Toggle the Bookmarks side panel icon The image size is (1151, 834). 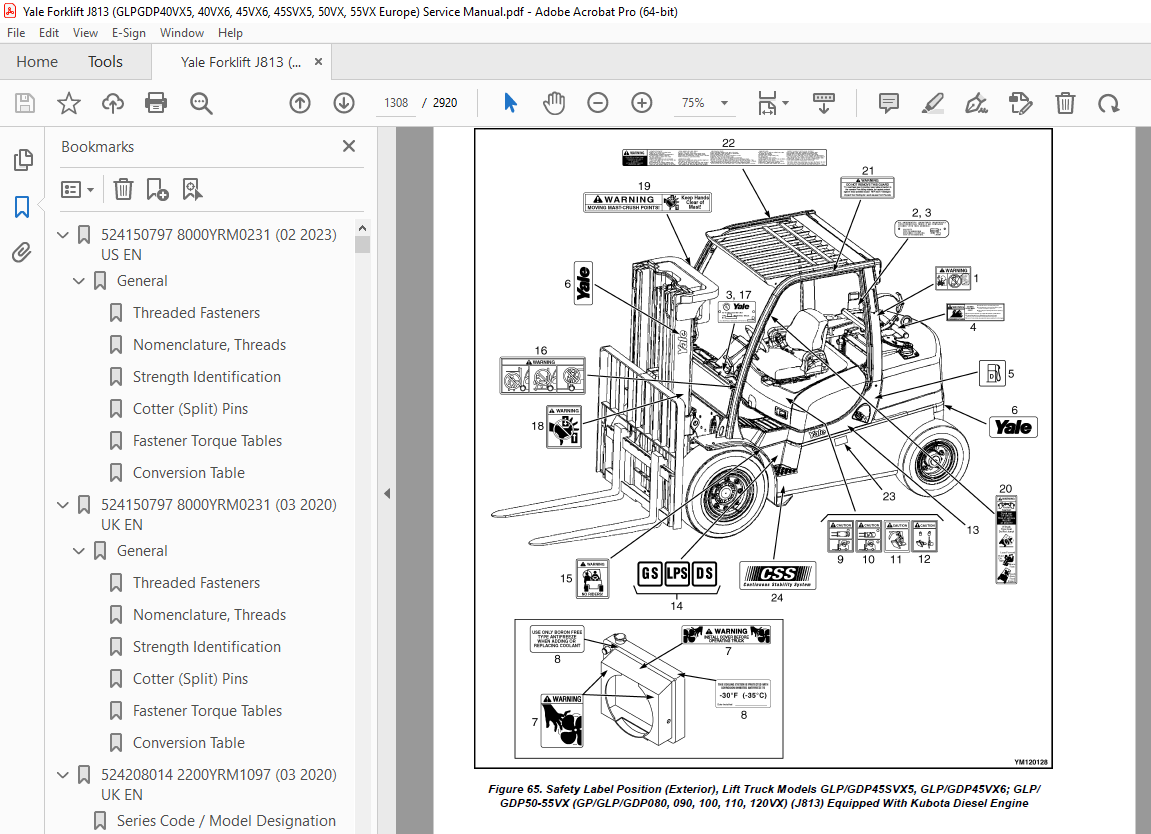[22, 207]
